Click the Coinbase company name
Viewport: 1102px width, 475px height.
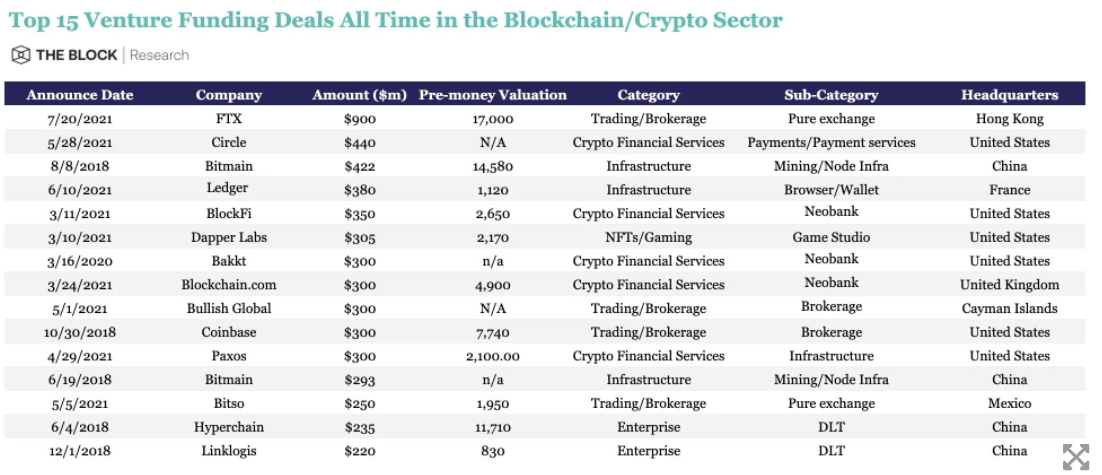229,332
